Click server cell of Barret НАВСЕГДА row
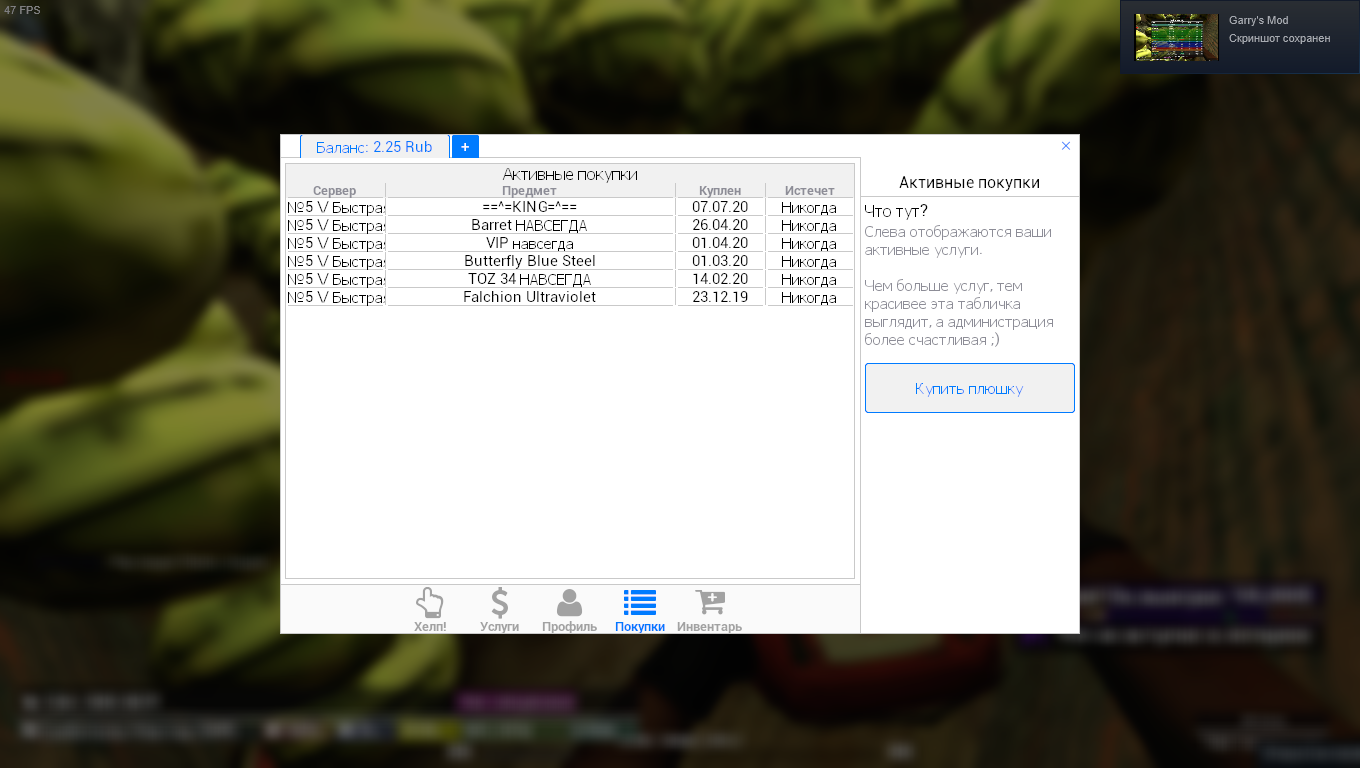1360x768 pixels. point(335,225)
